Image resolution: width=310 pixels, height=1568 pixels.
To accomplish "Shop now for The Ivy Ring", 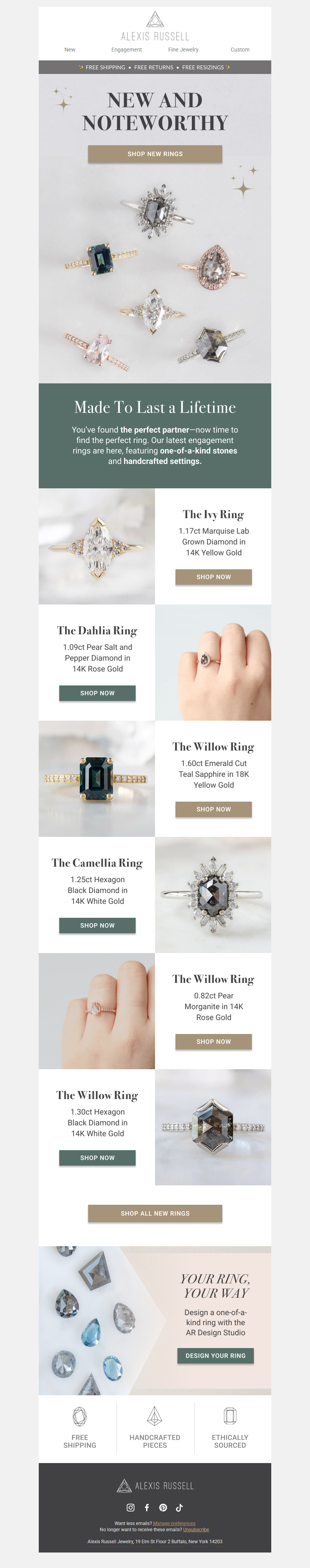I will coord(214,577).
